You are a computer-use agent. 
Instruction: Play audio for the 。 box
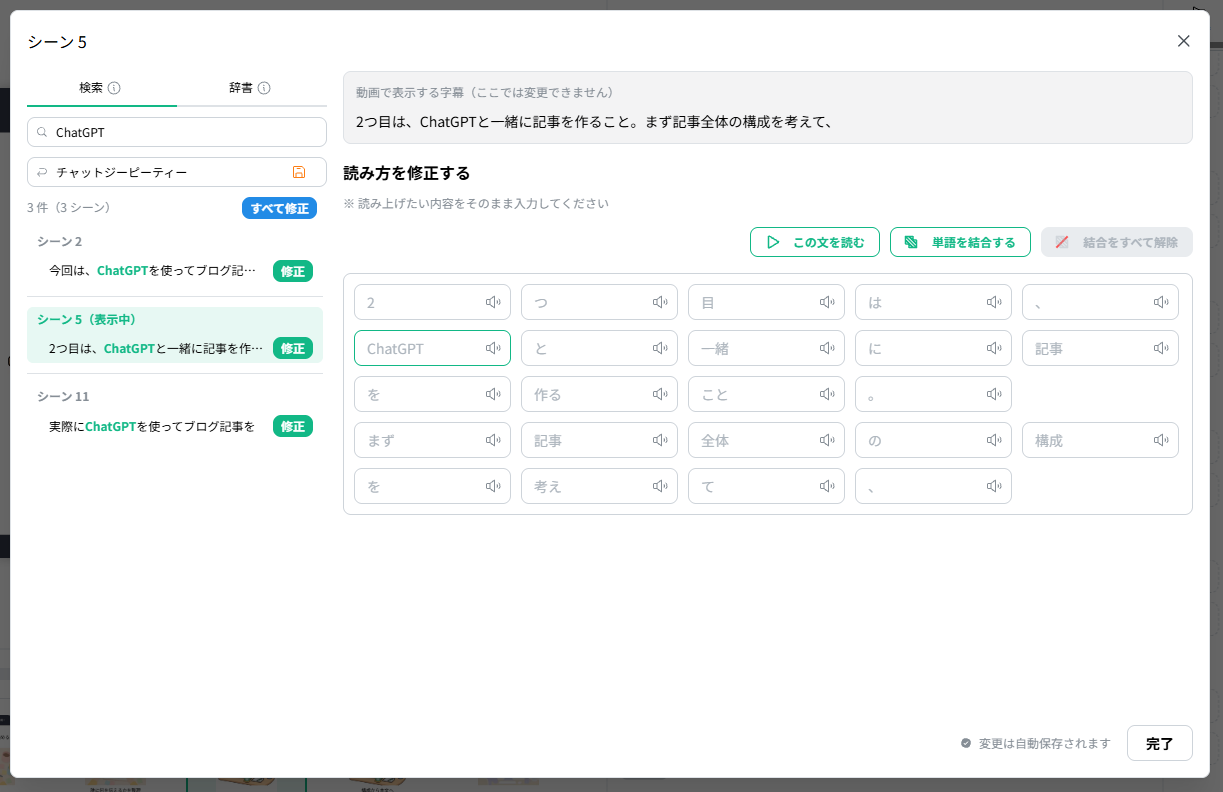pyautogui.click(x=994, y=394)
